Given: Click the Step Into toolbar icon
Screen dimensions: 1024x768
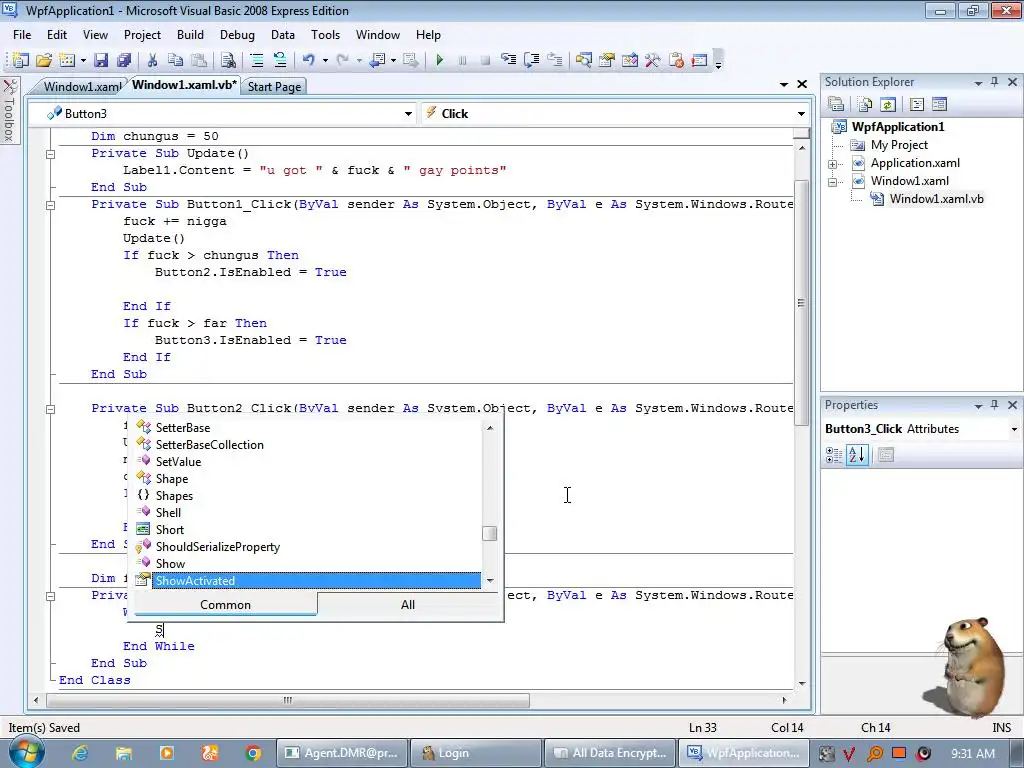Looking at the screenshot, I should [508, 60].
